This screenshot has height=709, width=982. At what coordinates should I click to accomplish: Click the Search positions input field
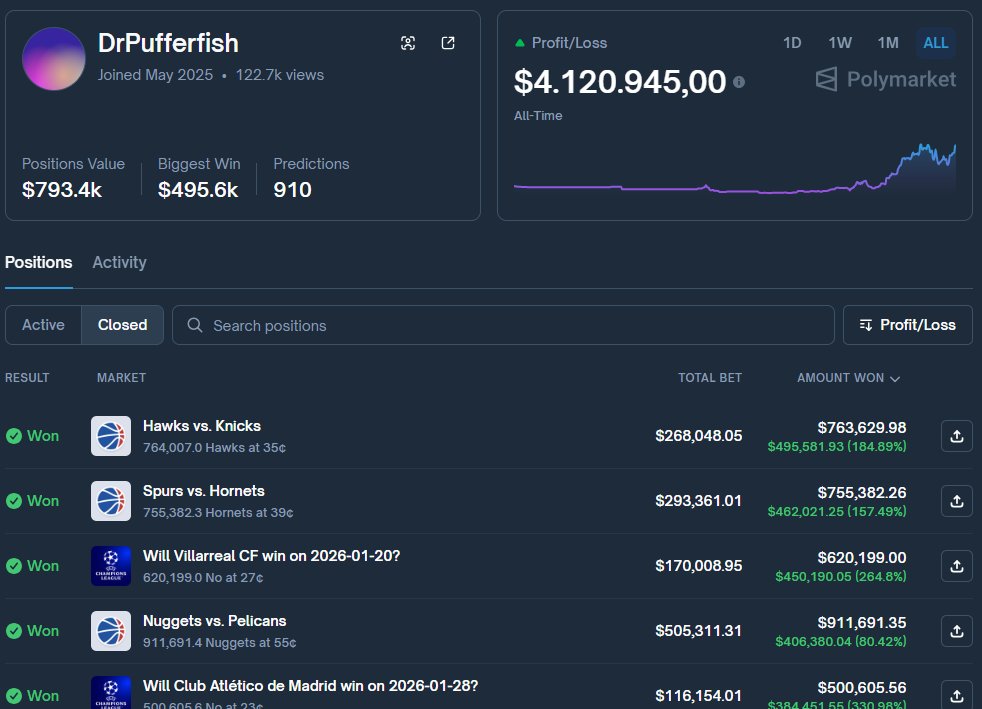[503, 325]
